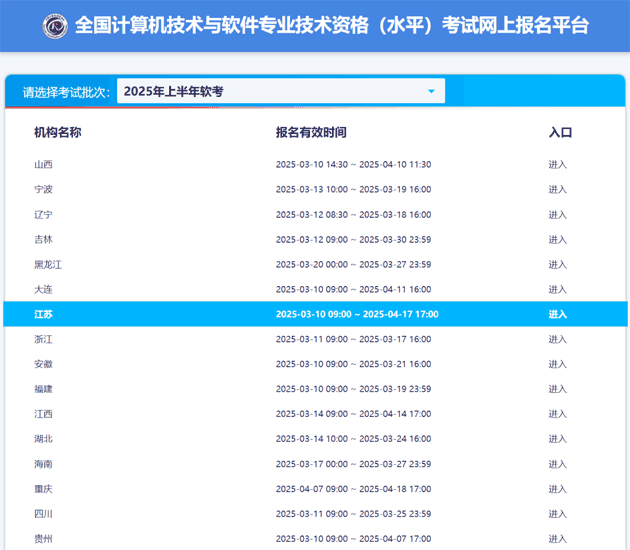This screenshot has height=550, width=630.
Task: Select the 福建 organization name
Action: 43,389
